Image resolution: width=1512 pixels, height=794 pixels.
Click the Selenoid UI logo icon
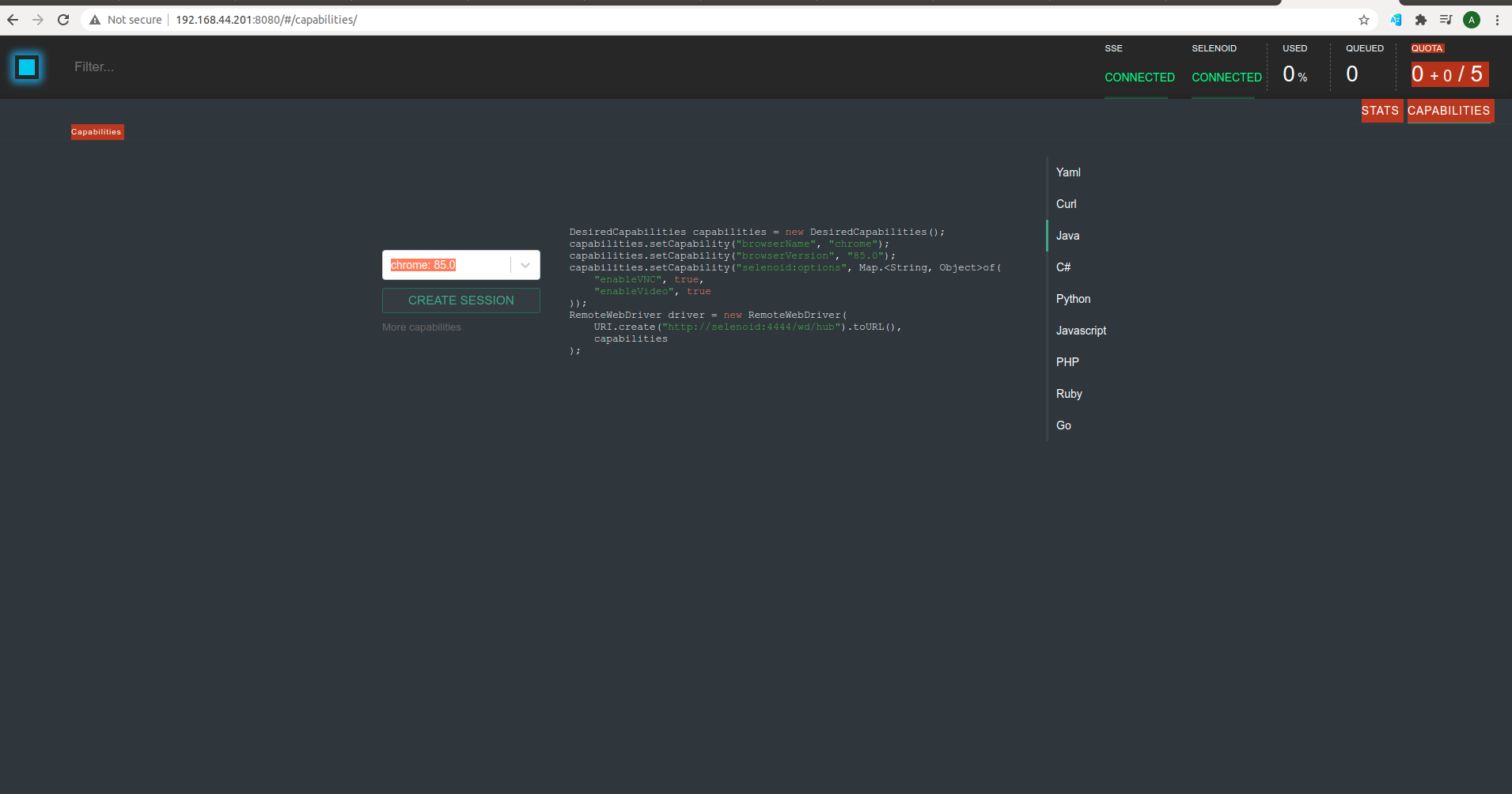click(x=27, y=67)
